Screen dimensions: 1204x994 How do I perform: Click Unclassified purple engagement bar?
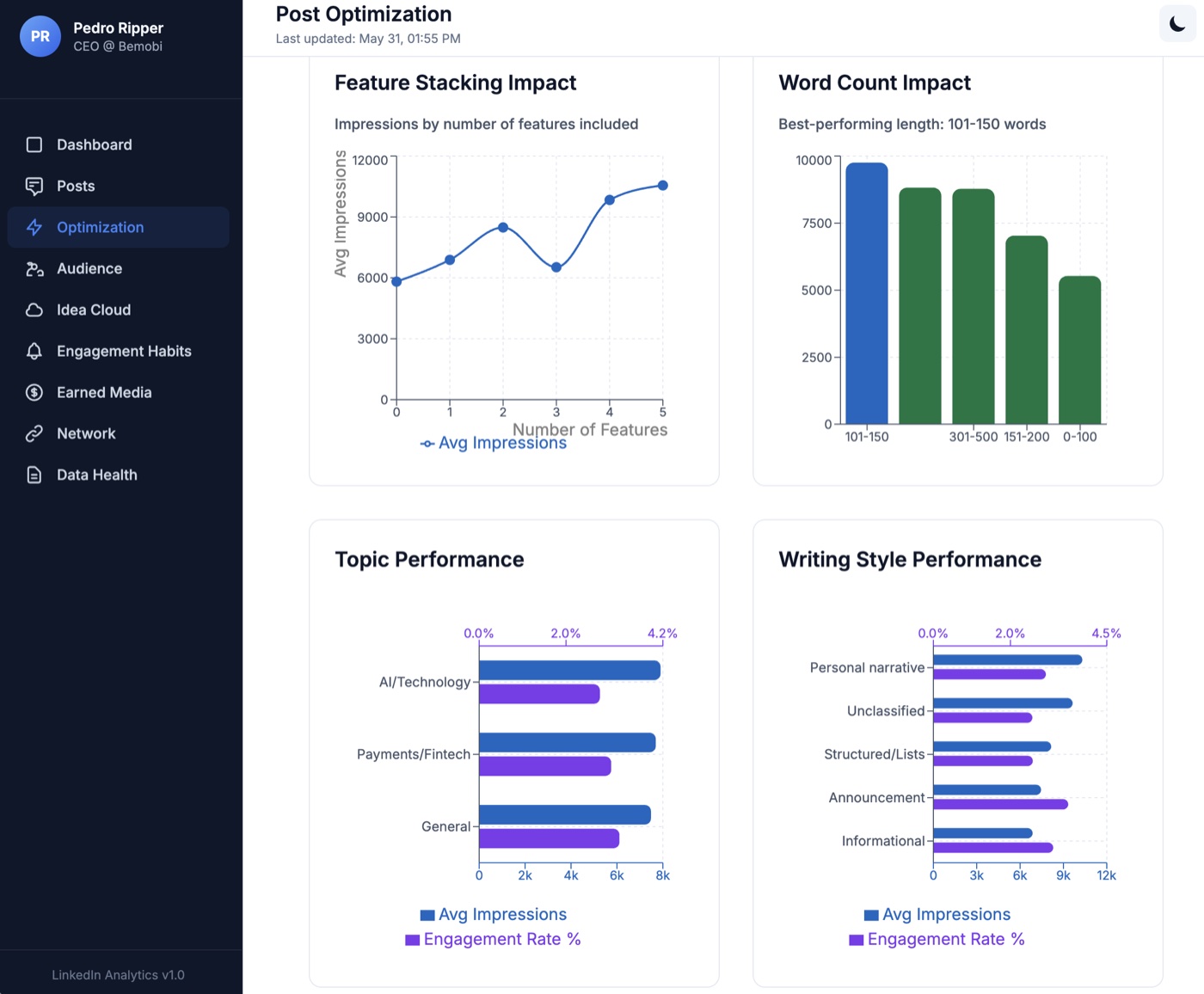coord(982,717)
